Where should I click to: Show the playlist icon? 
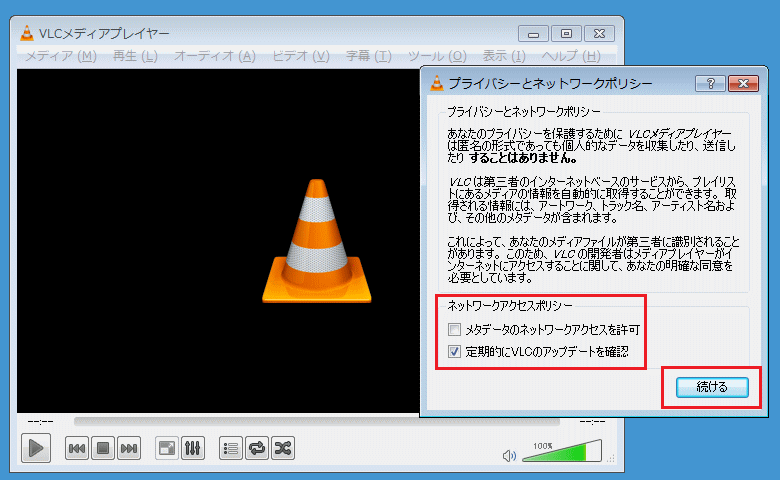pyautogui.click(x=231, y=449)
